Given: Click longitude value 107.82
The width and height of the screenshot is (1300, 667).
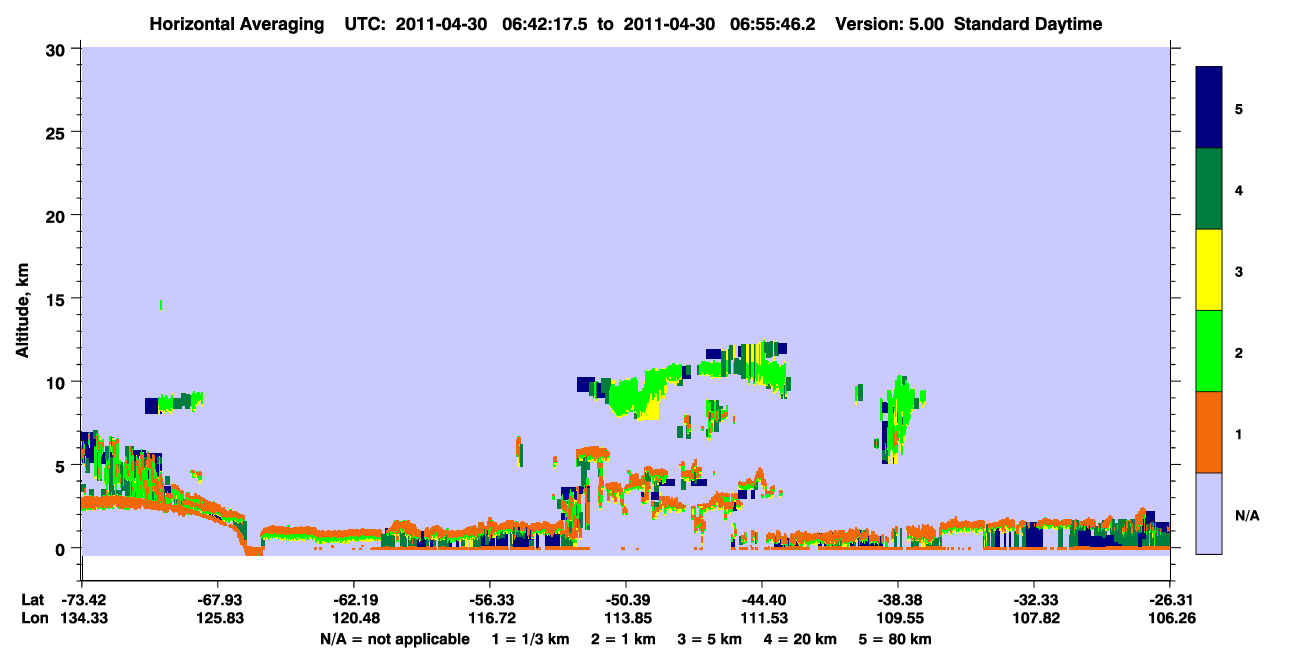Looking at the screenshot, I should (1034, 619).
